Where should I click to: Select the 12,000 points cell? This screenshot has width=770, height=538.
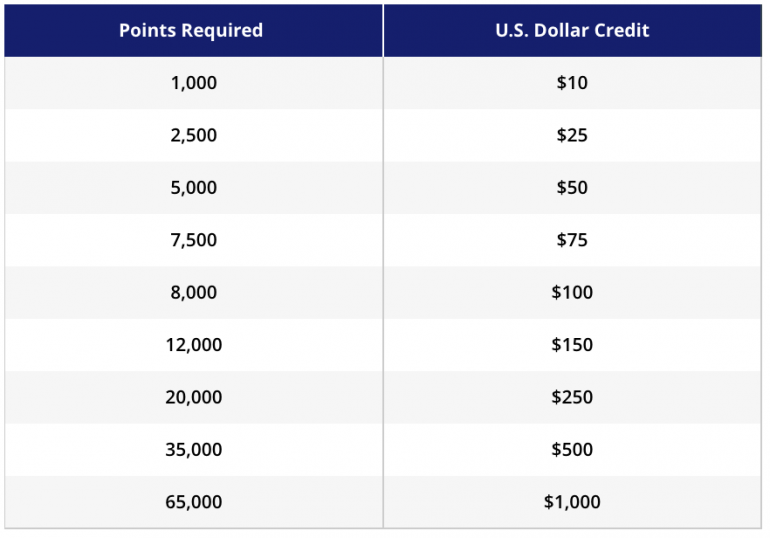tap(193, 345)
